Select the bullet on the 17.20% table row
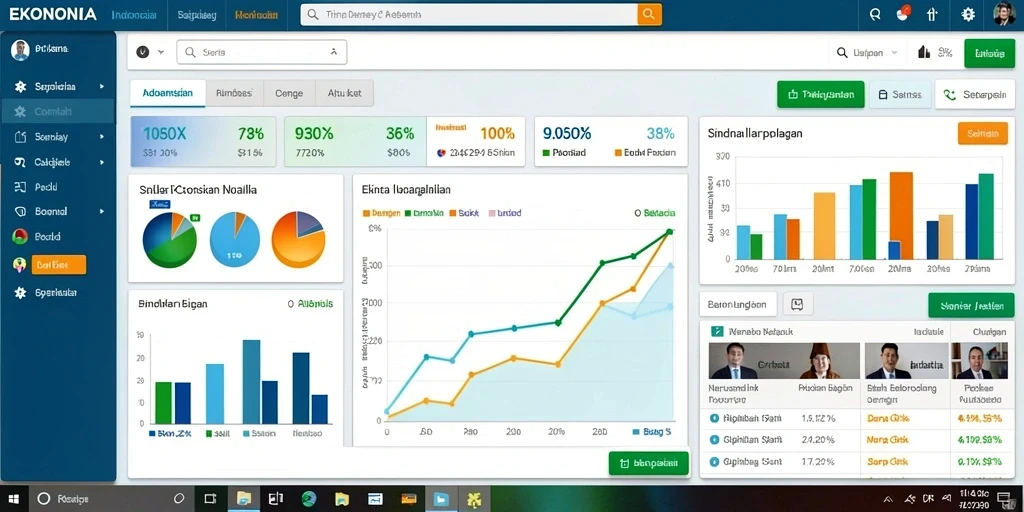The height and width of the screenshot is (512, 1024). [x=714, y=462]
